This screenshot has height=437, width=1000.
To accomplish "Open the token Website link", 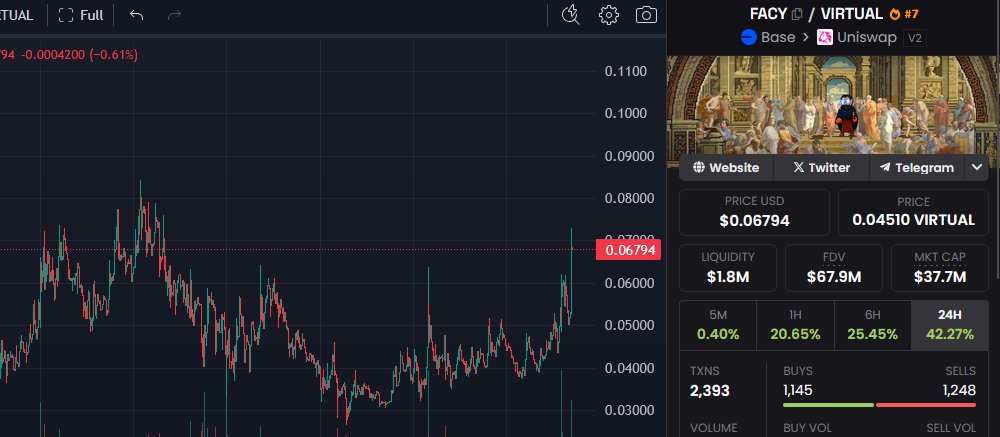I will click(x=726, y=168).
